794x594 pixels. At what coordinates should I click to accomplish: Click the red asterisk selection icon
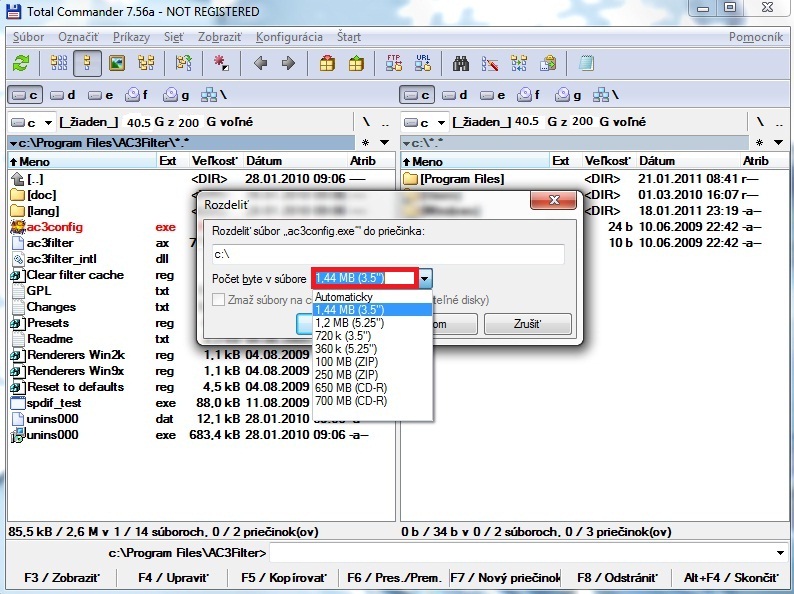pyautogui.click(x=221, y=63)
